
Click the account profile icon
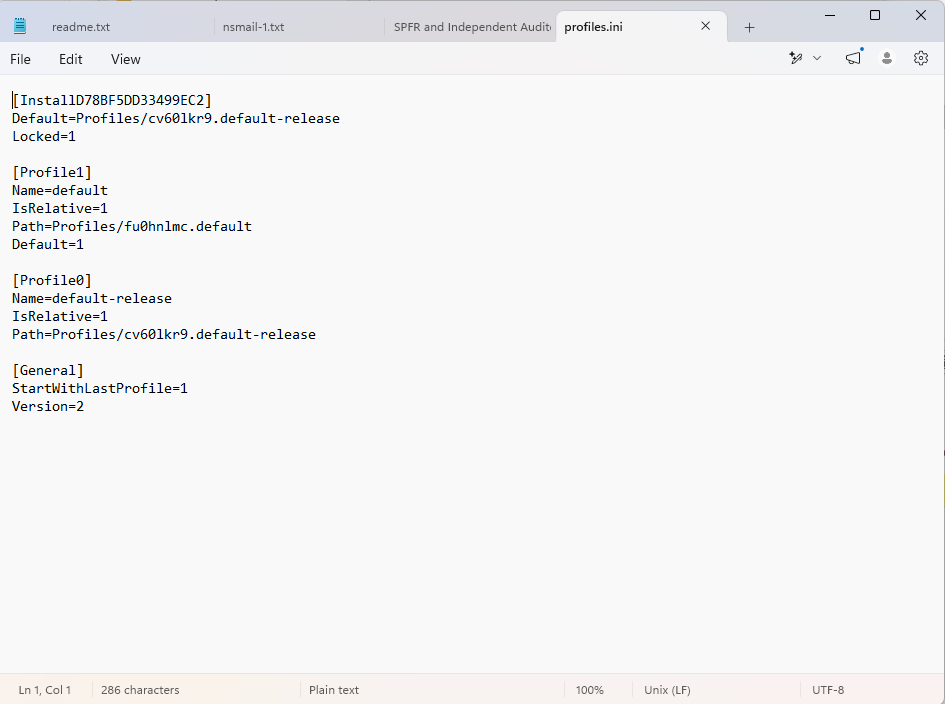[x=887, y=58]
